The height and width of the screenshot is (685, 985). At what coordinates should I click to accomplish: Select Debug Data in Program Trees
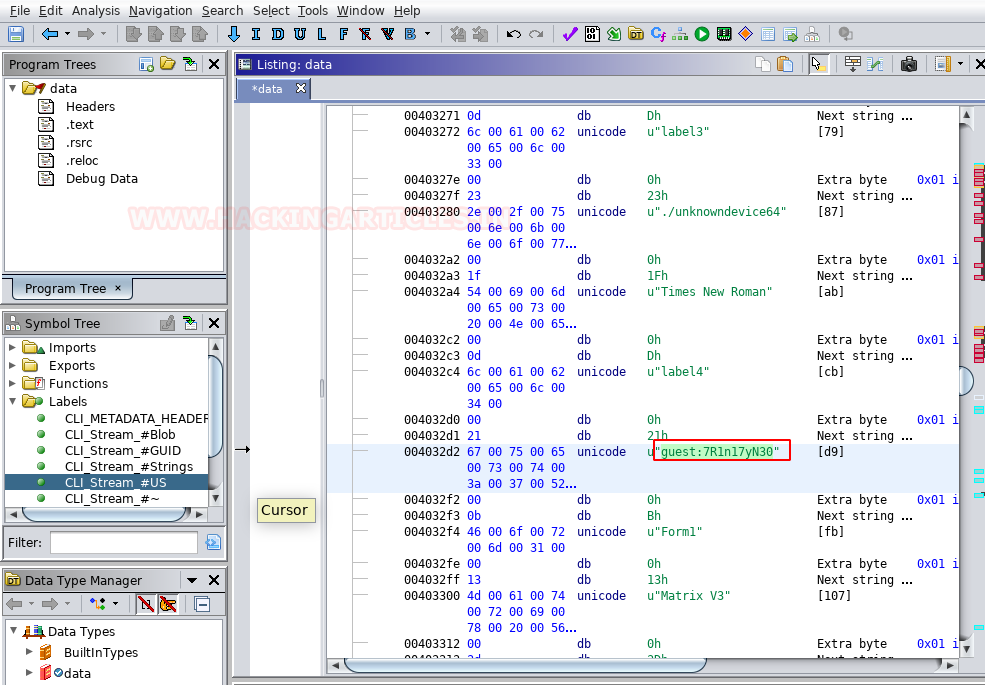click(x=101, y=178)
